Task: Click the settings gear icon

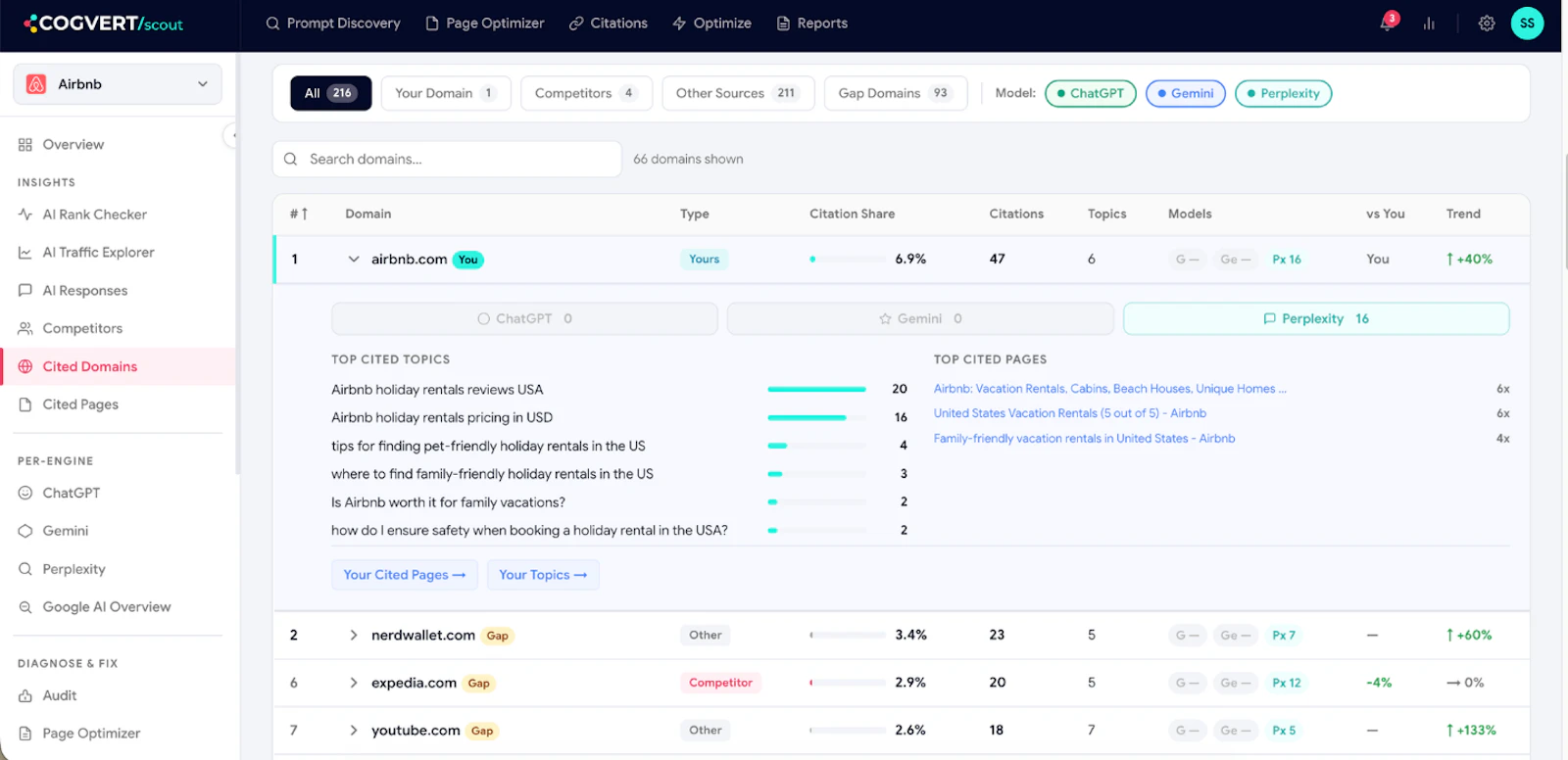Action: click(x=1487, y=24)
